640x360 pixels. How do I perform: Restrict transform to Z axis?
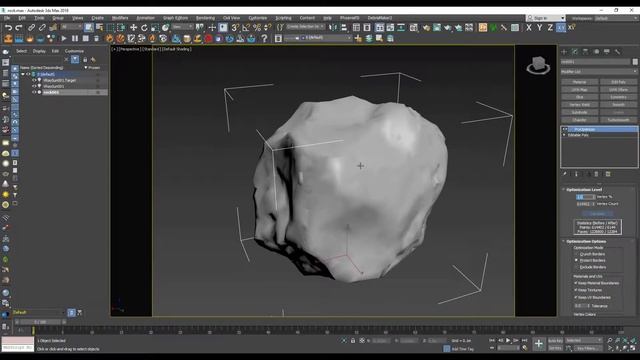550,27
